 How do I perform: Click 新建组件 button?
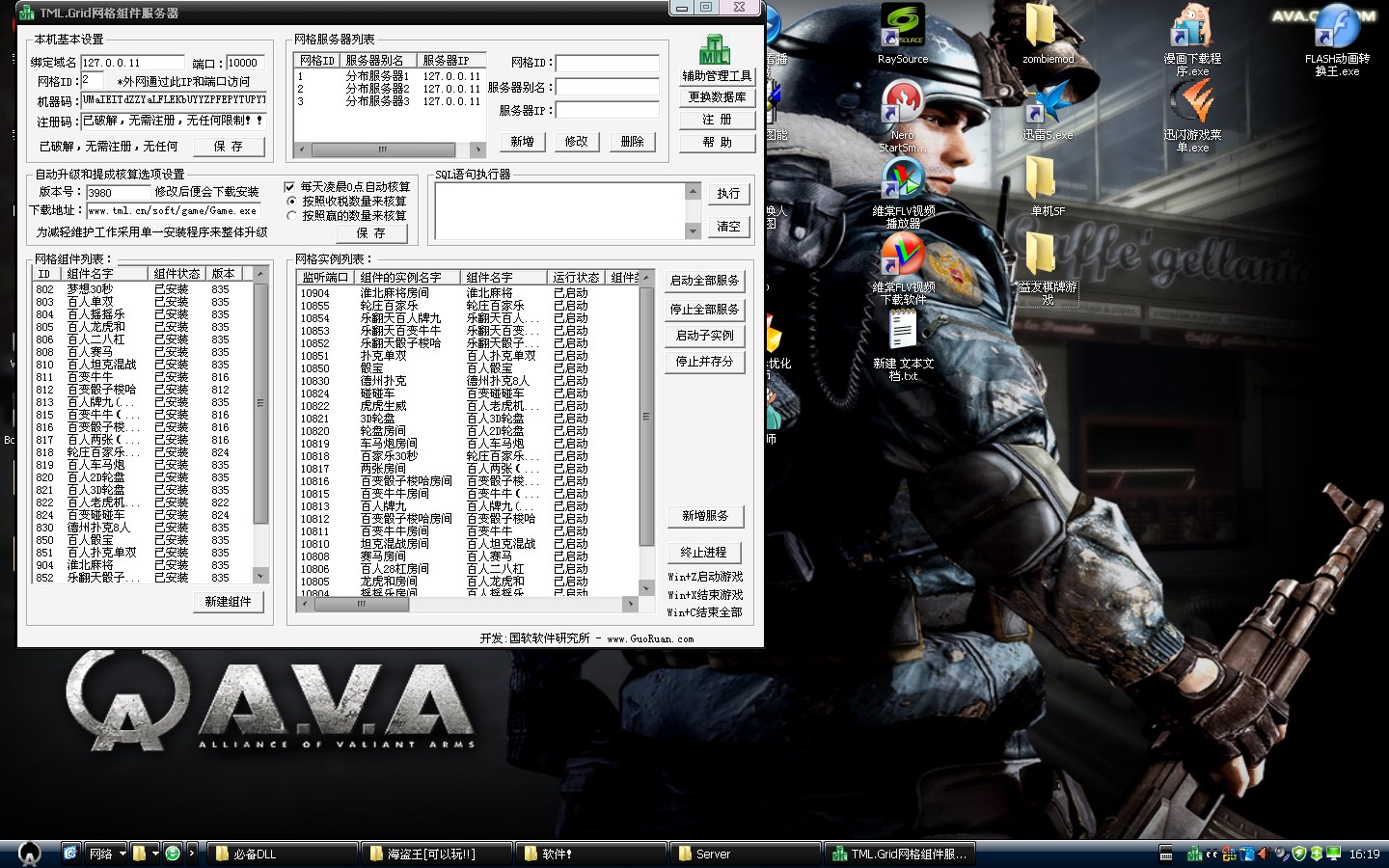tap(228, 601)
